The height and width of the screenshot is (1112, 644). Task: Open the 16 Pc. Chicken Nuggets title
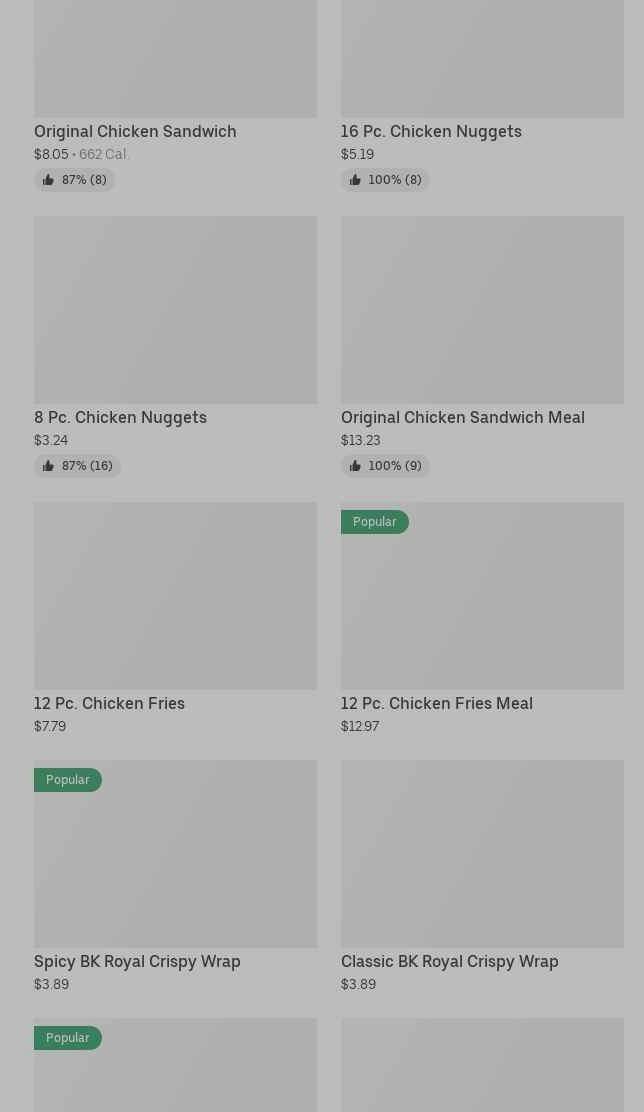[431, 131]
